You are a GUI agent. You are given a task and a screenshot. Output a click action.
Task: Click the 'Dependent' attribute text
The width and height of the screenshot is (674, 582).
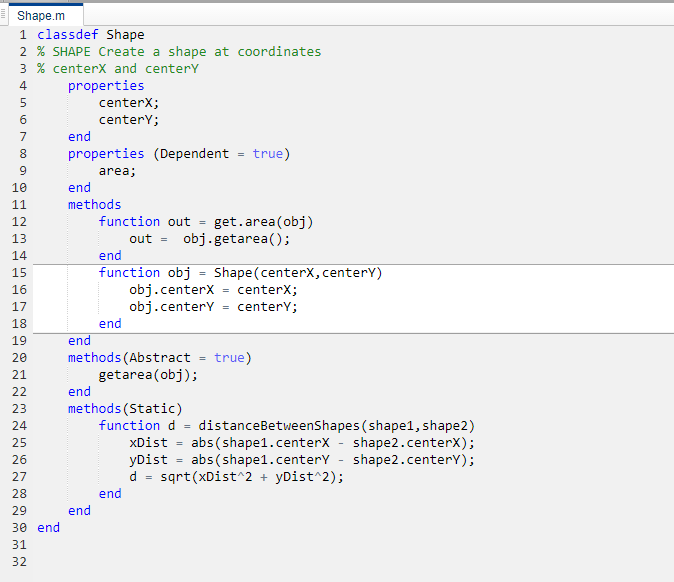click(x=195, y=154)
